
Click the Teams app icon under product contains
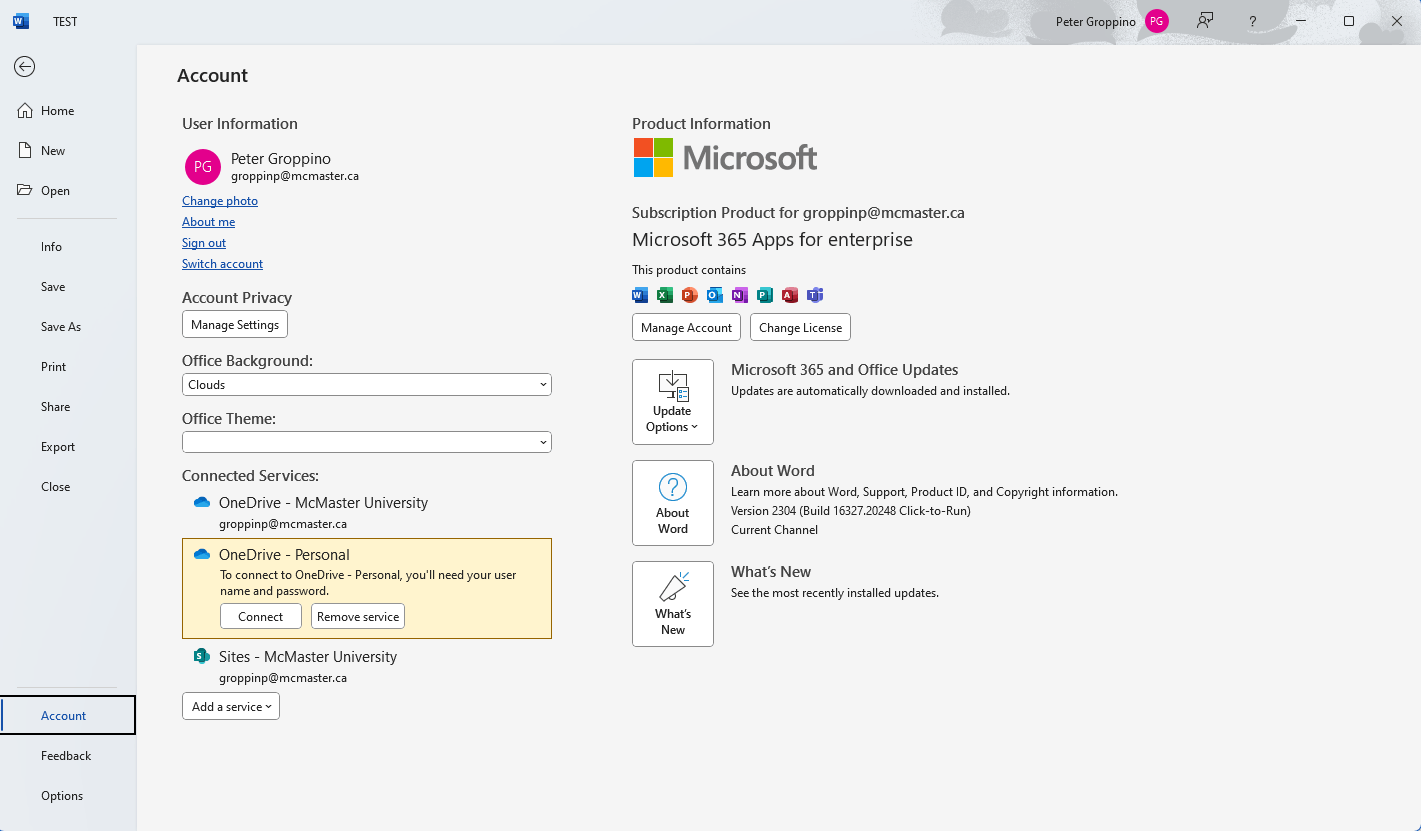coord(815,295)
